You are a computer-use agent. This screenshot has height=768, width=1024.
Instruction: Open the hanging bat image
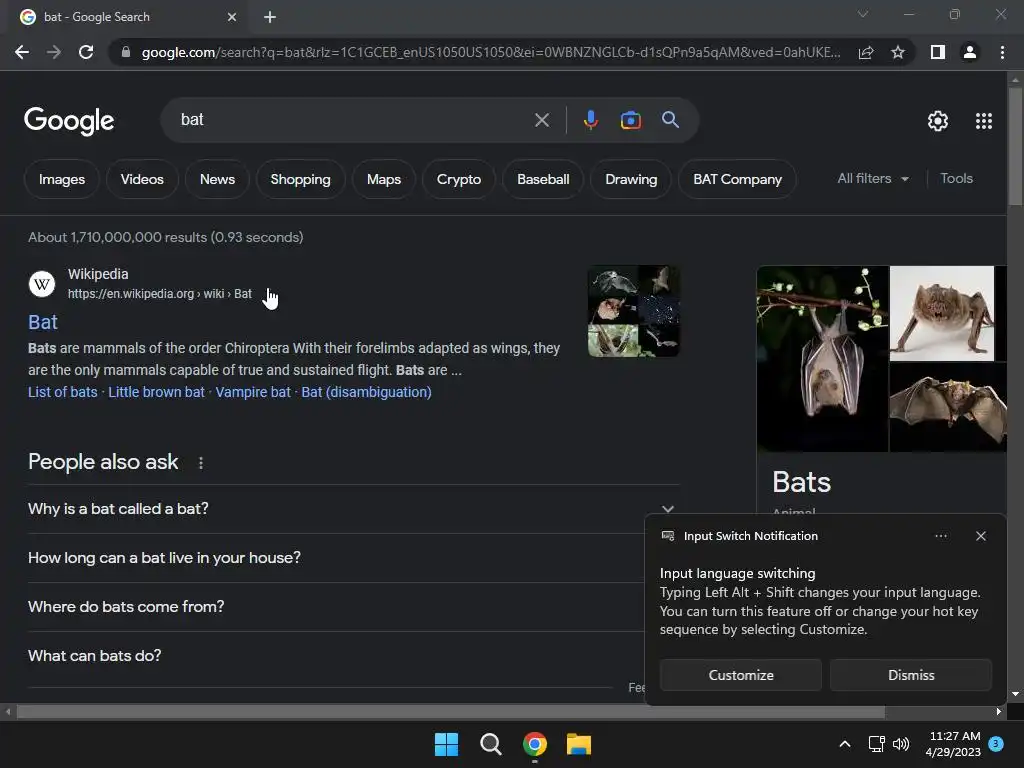click(822, 359)
